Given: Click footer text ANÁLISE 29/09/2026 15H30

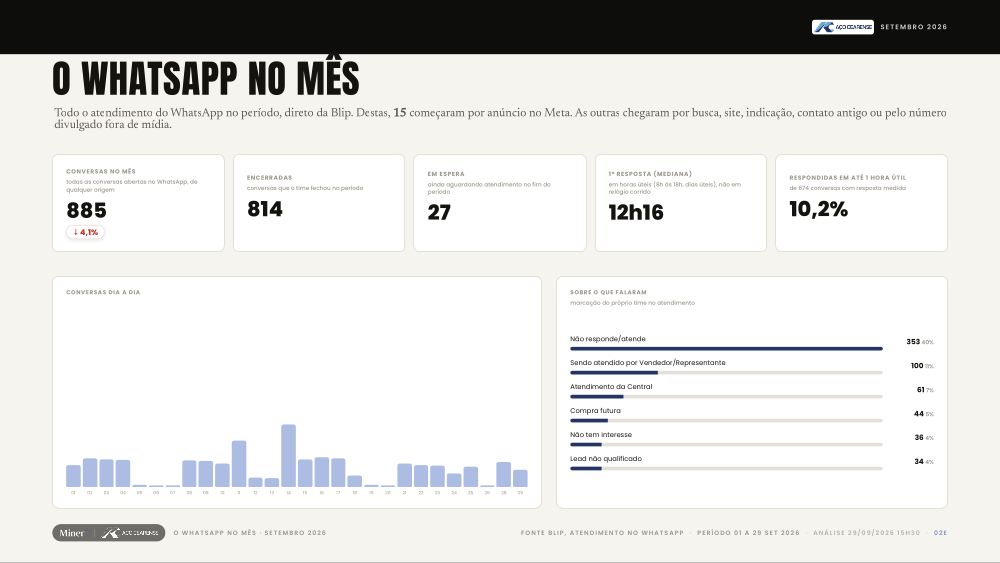Looking at the screenshot, I should [x=867, y=532].
